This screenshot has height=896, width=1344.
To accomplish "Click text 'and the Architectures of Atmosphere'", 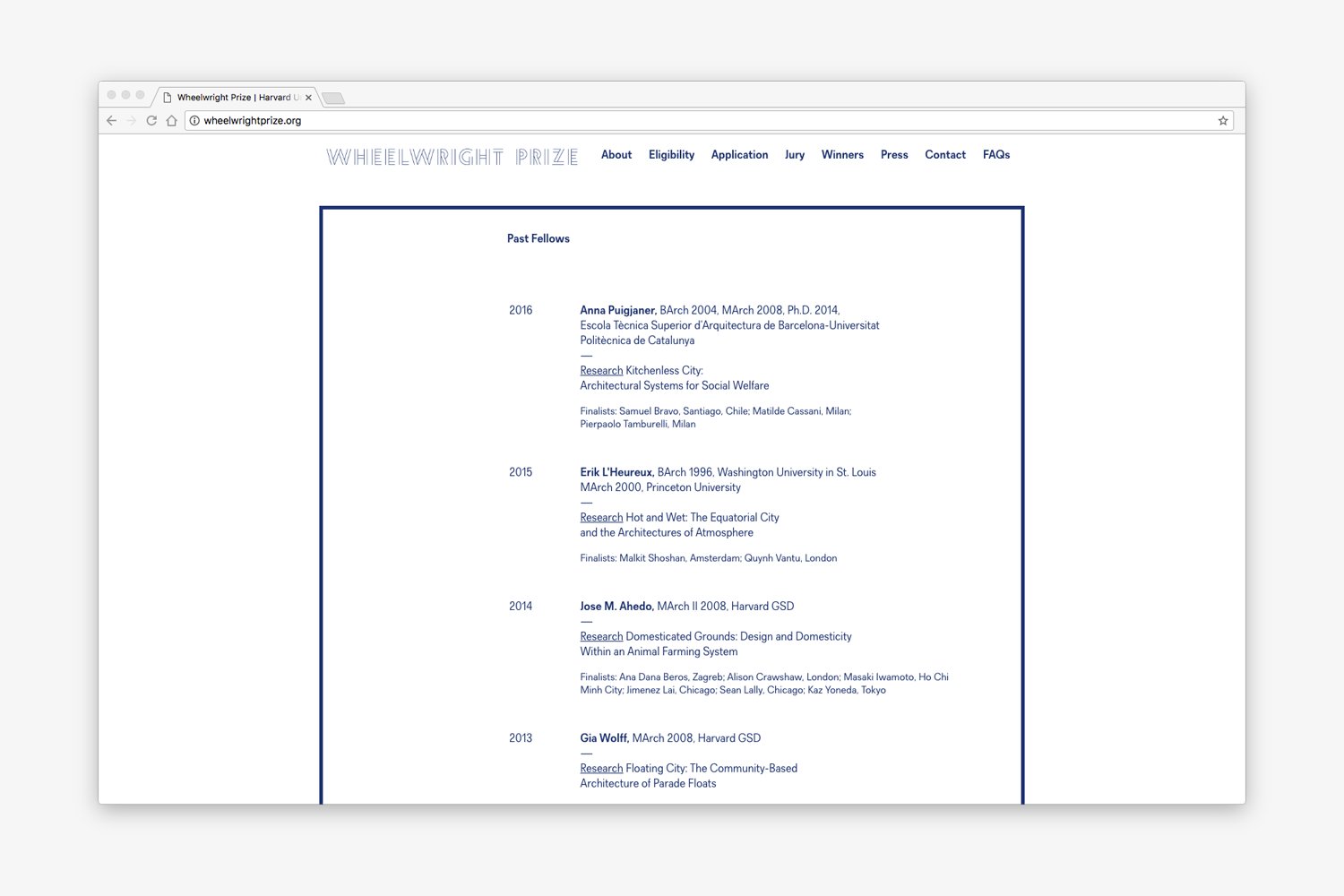I will pos(667,533).
